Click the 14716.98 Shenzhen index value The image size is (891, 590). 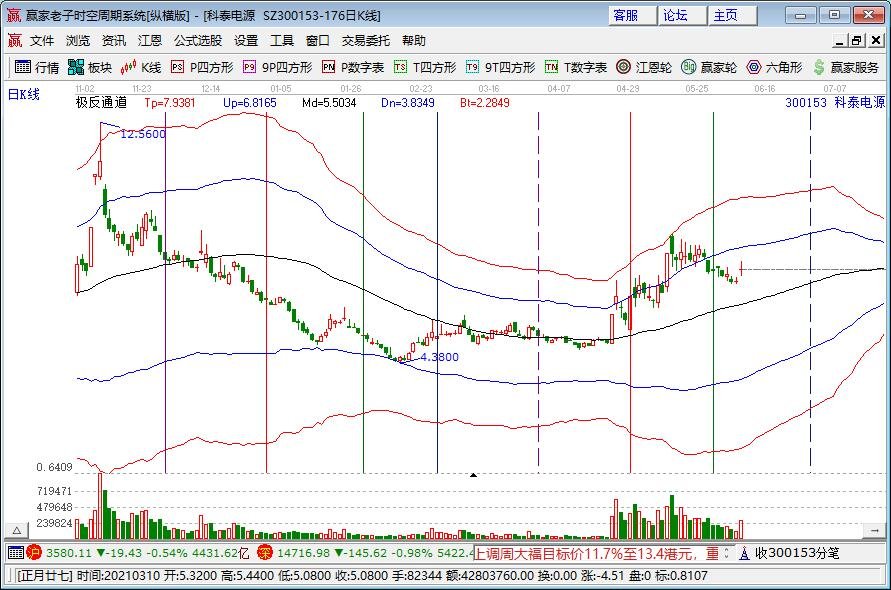click(303, 552)
